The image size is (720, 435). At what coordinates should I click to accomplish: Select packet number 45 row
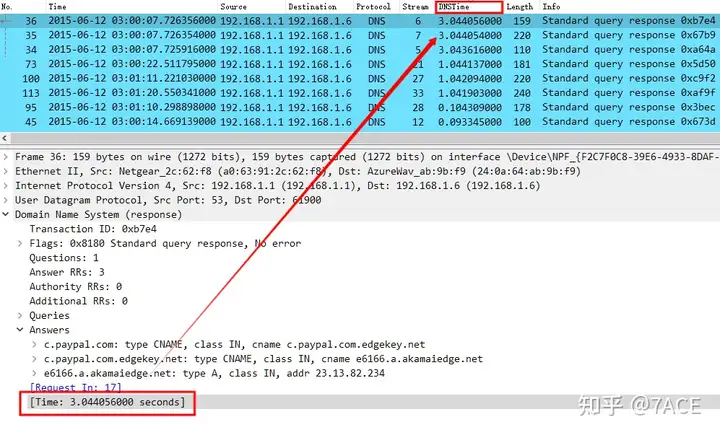coord(360,122)
